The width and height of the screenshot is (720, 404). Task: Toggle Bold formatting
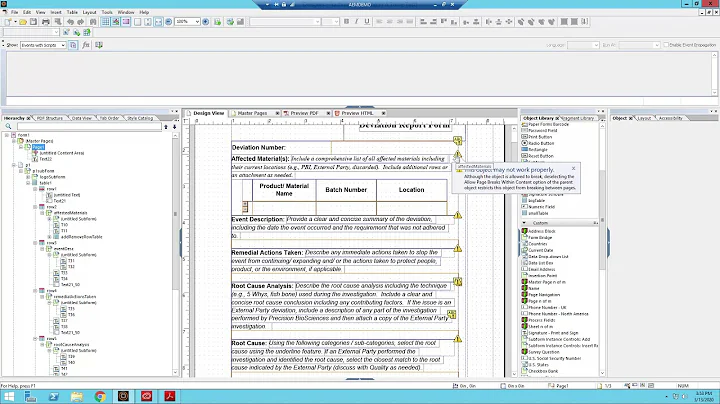click(346, 22)
